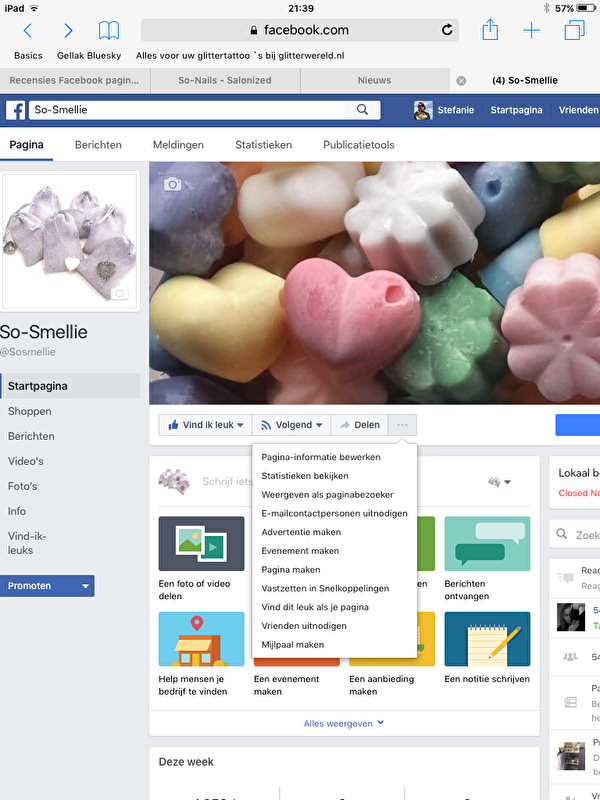
Task: Expand the 'Vind ik leuk' dropdown
Action: [206, 425]
